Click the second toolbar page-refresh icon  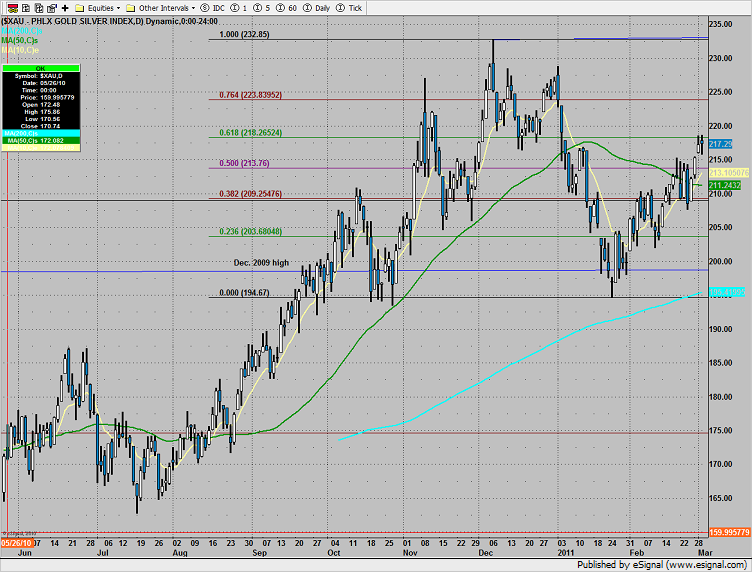click(26, 8)
